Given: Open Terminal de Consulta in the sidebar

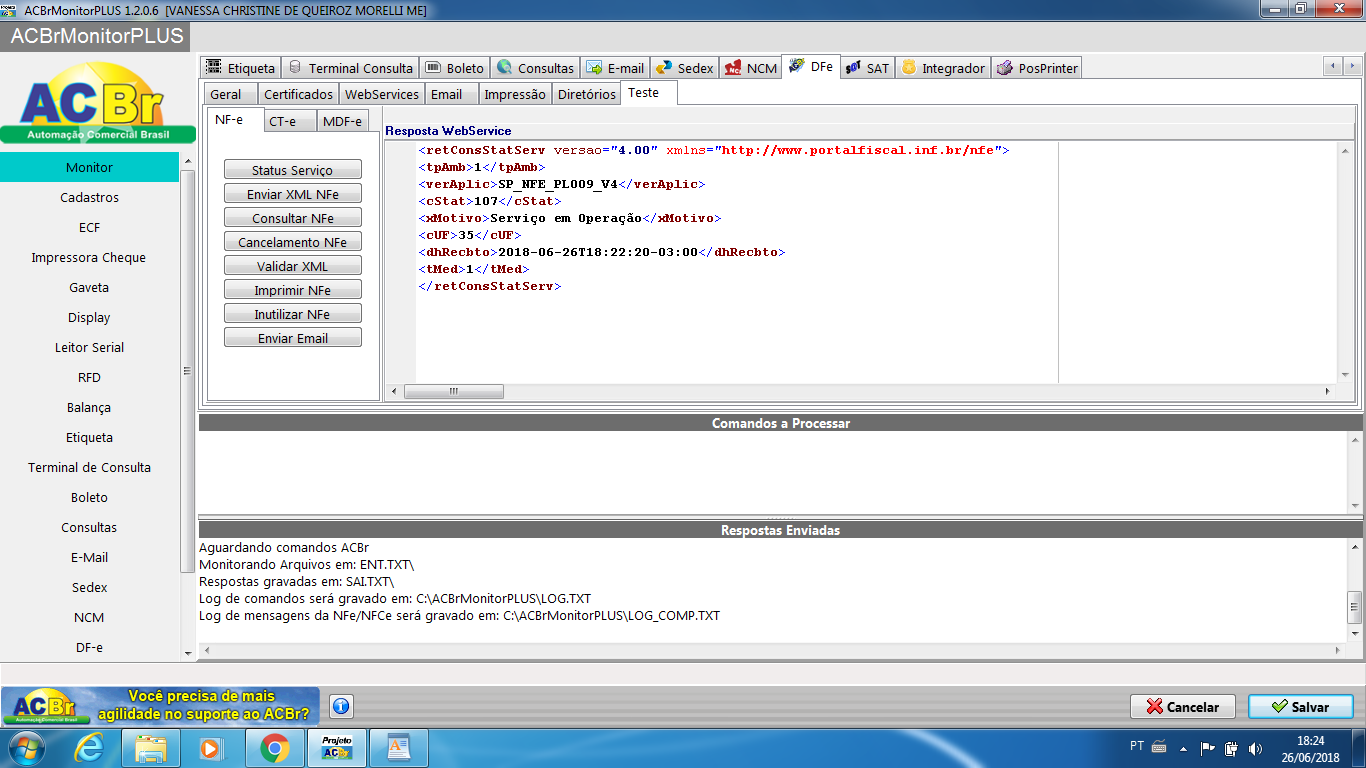Looking at the screenshot, I should coord(90,467).
